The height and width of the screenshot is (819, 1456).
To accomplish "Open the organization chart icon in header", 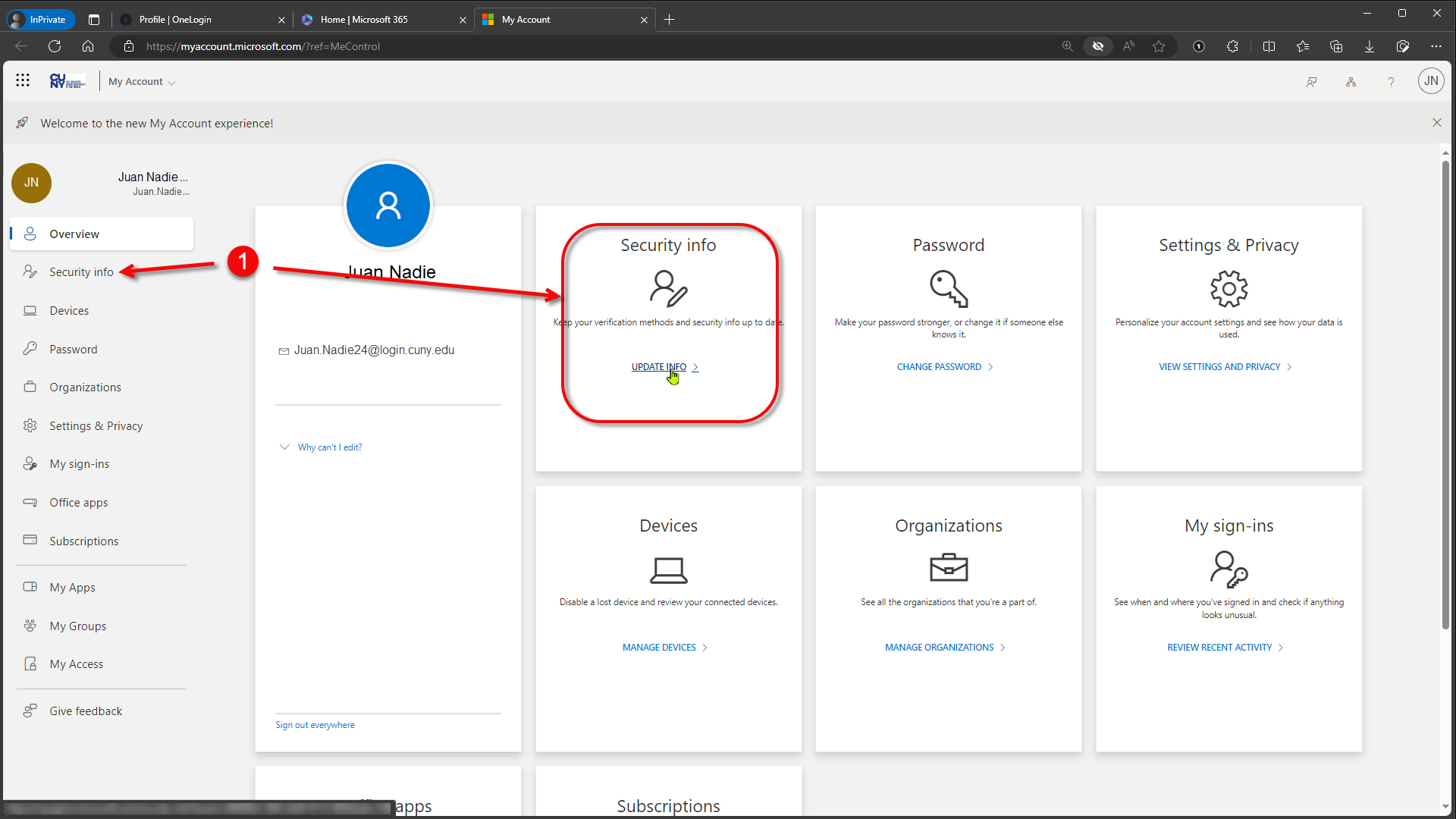I will [1351, 82].
